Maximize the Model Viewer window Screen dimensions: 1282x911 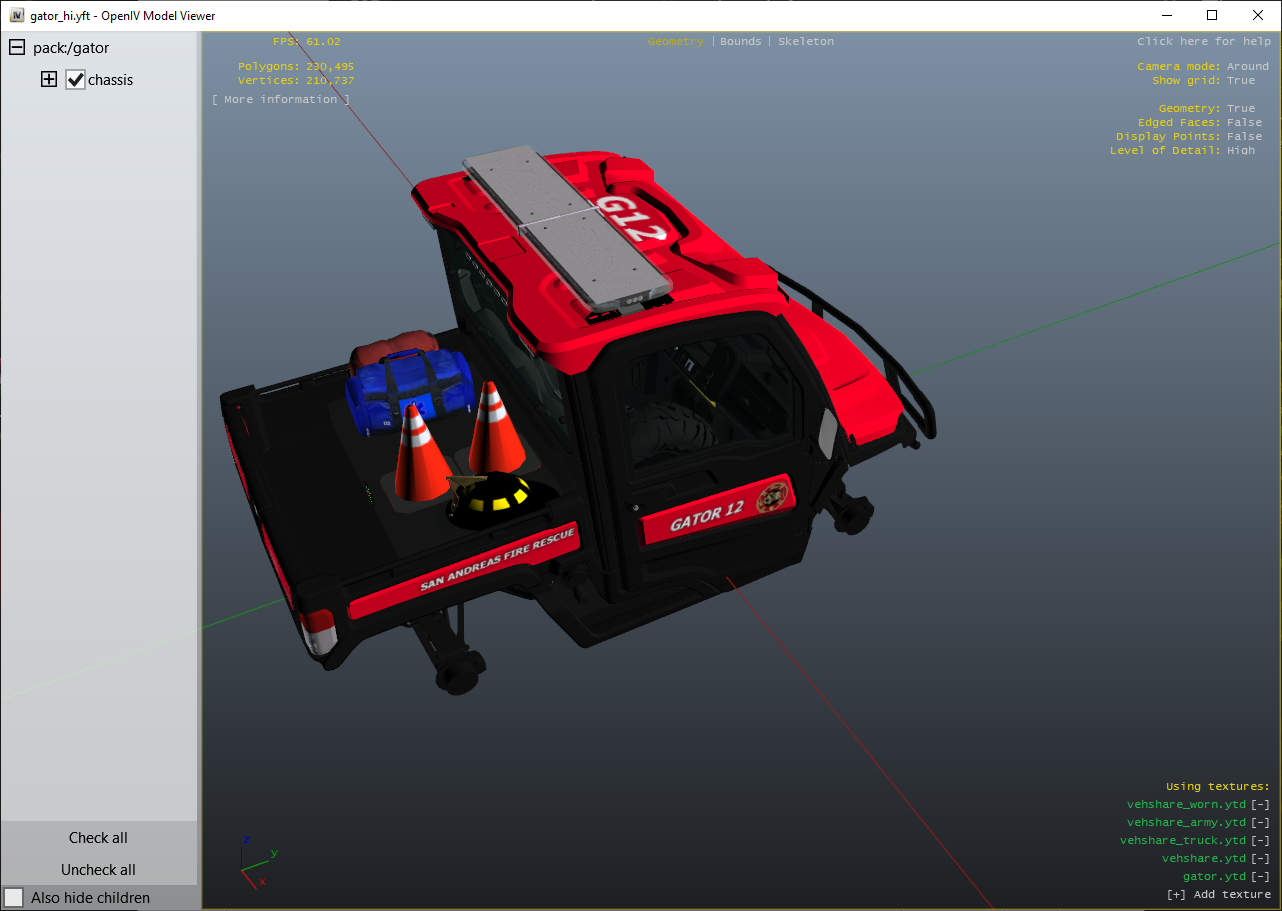[x=1211, y=16]
